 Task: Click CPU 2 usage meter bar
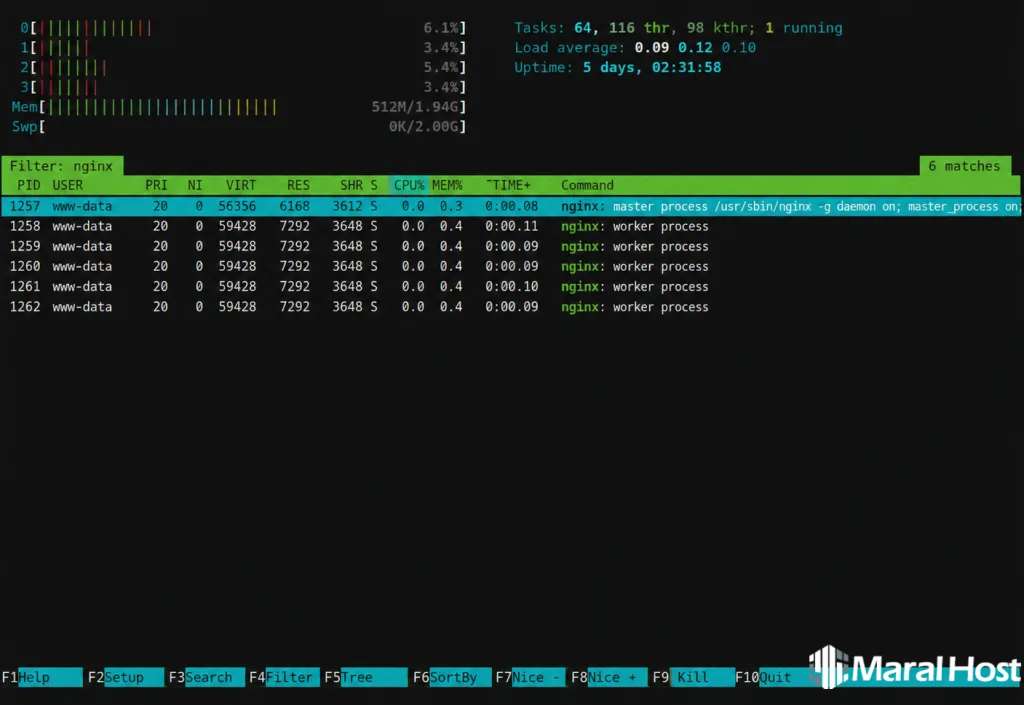click(x=243, y=67)
